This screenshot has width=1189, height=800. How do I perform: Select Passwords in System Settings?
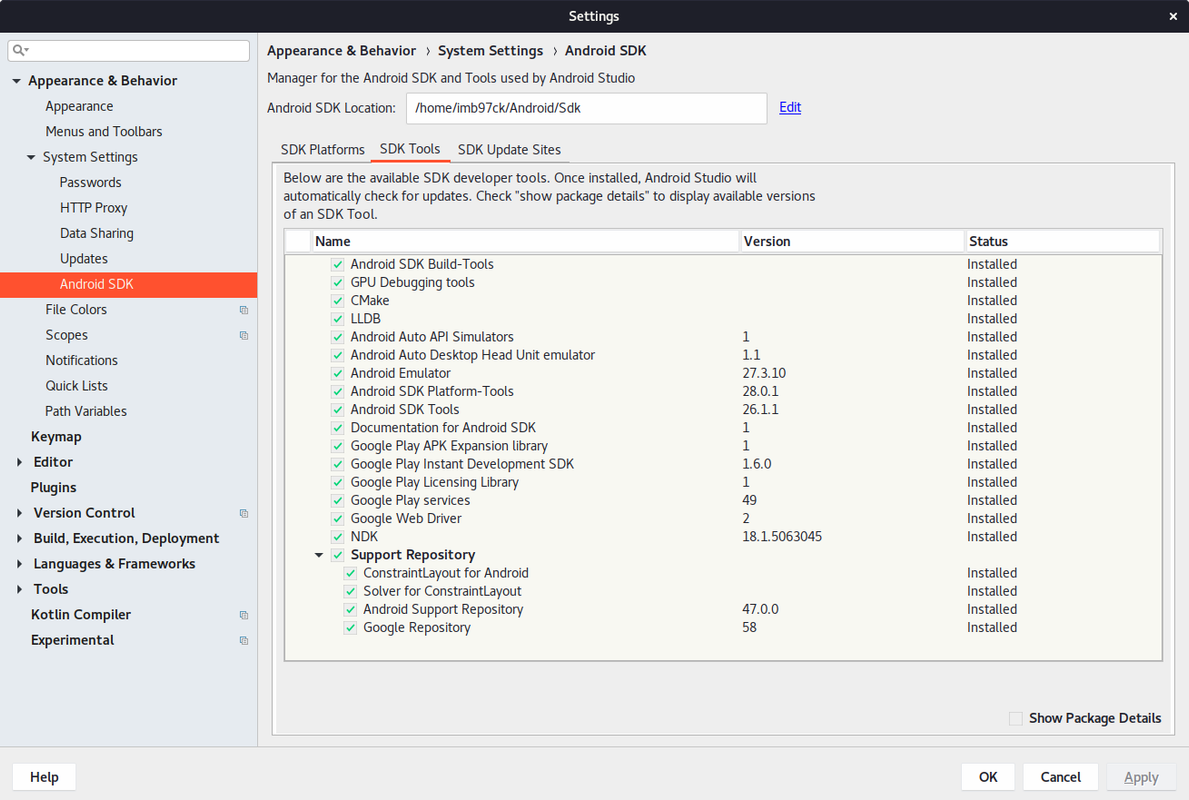pyautogui.click(x=90, y=182)
